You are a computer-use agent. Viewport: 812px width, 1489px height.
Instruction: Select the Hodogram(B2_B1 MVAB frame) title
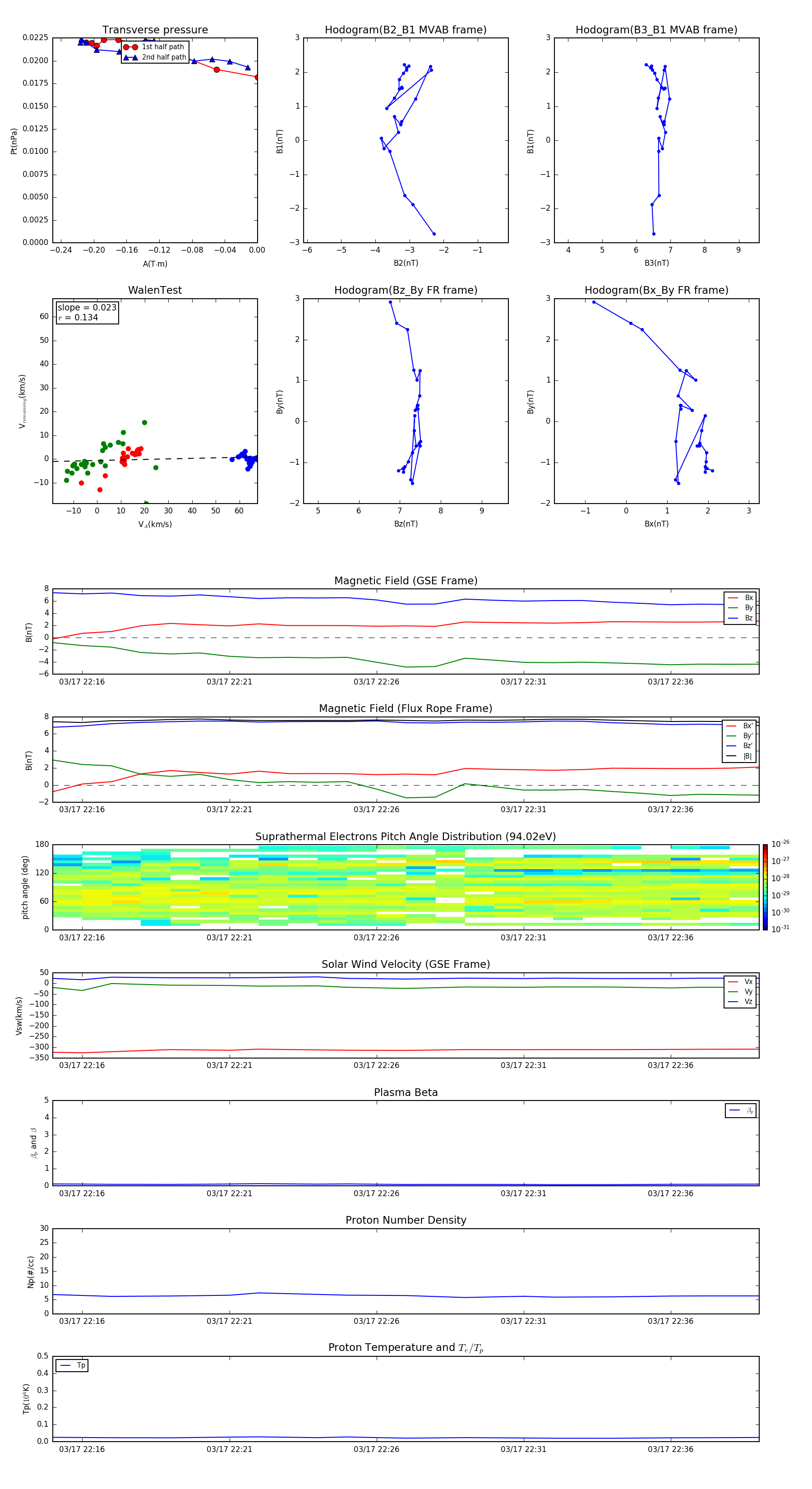[x=406, y=30]
